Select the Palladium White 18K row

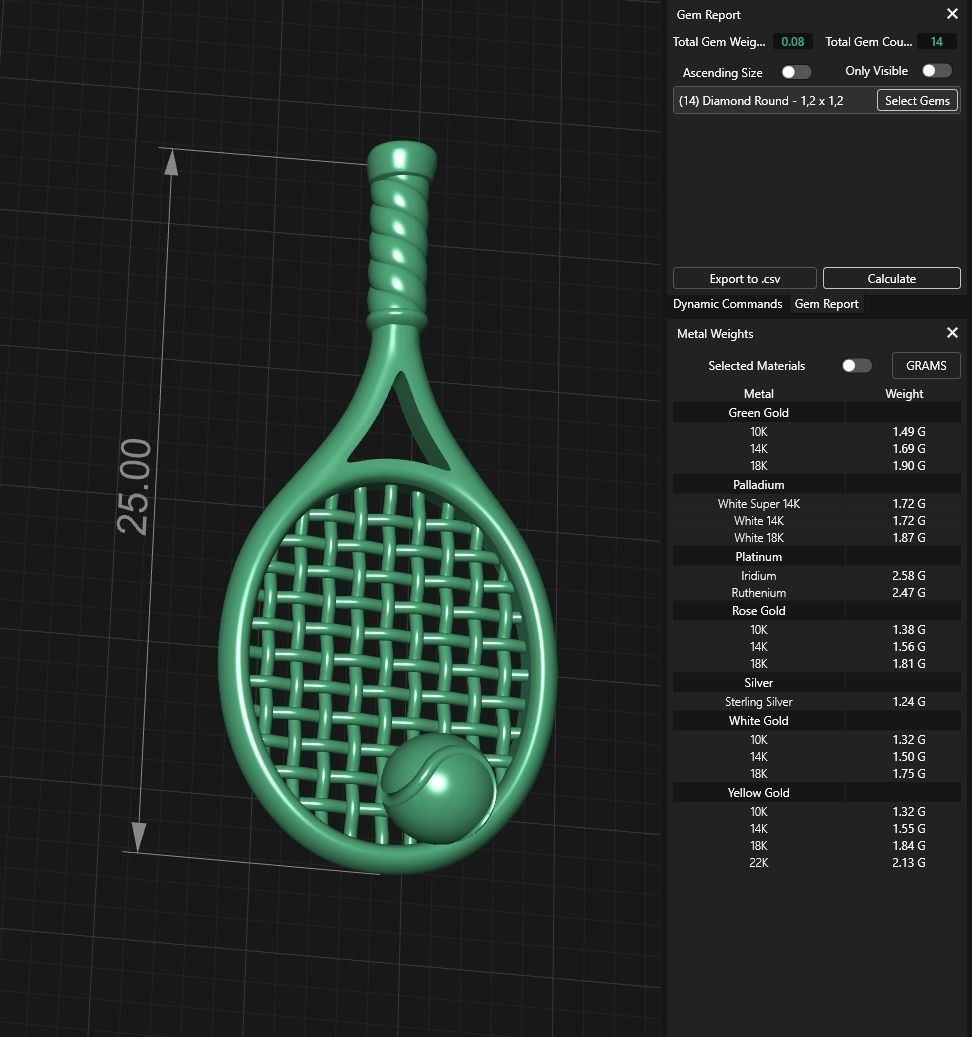point(817,538)
